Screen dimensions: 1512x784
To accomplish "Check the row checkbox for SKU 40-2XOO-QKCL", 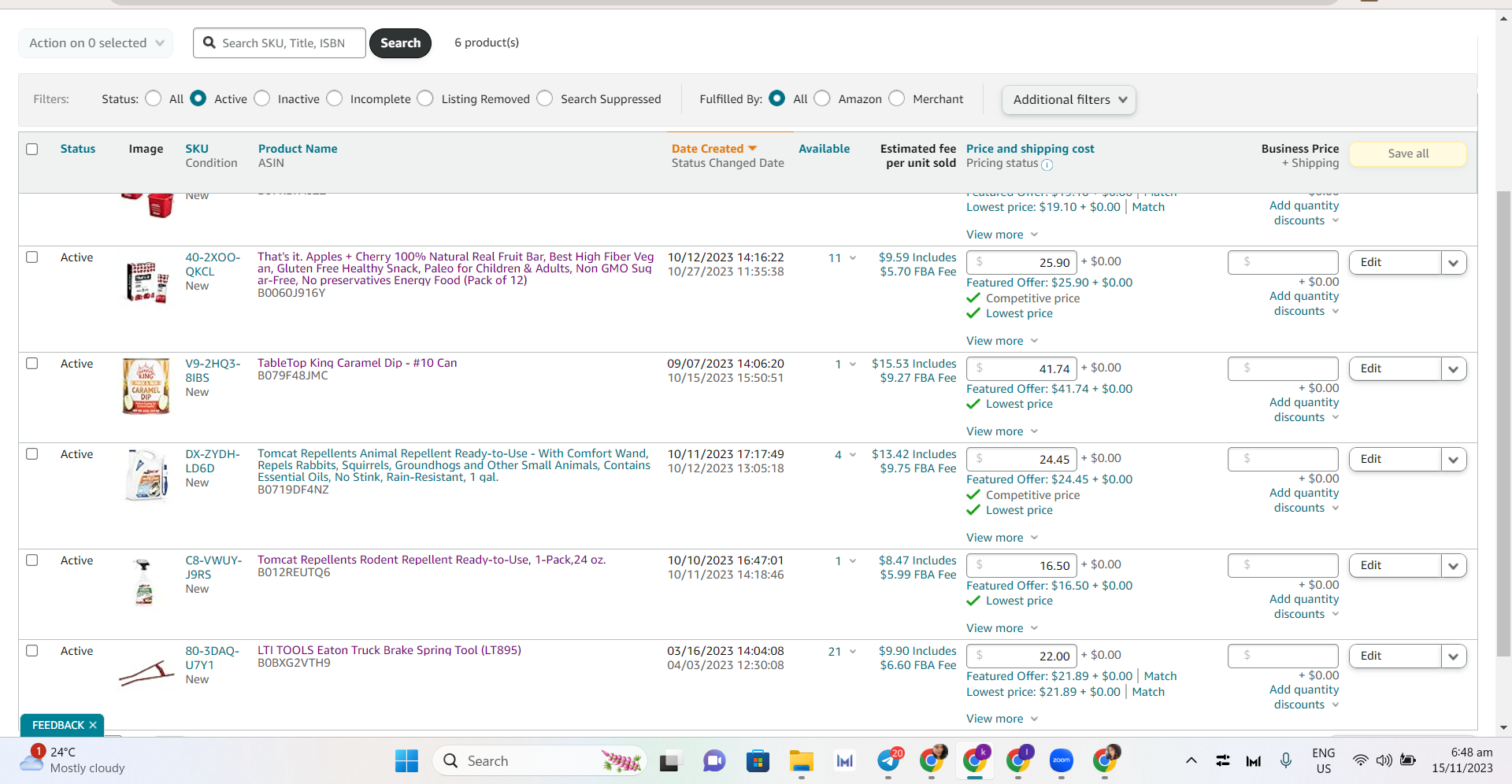I will click(x=32, y=257).
